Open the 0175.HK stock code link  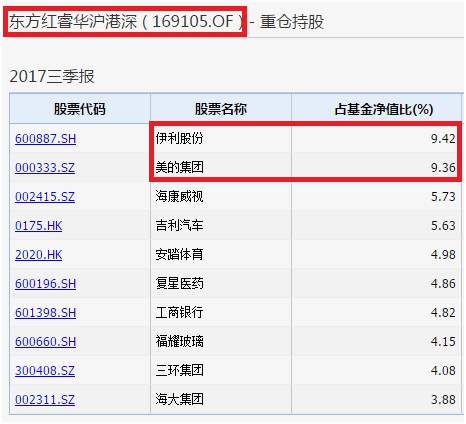[x=39, y=226]
